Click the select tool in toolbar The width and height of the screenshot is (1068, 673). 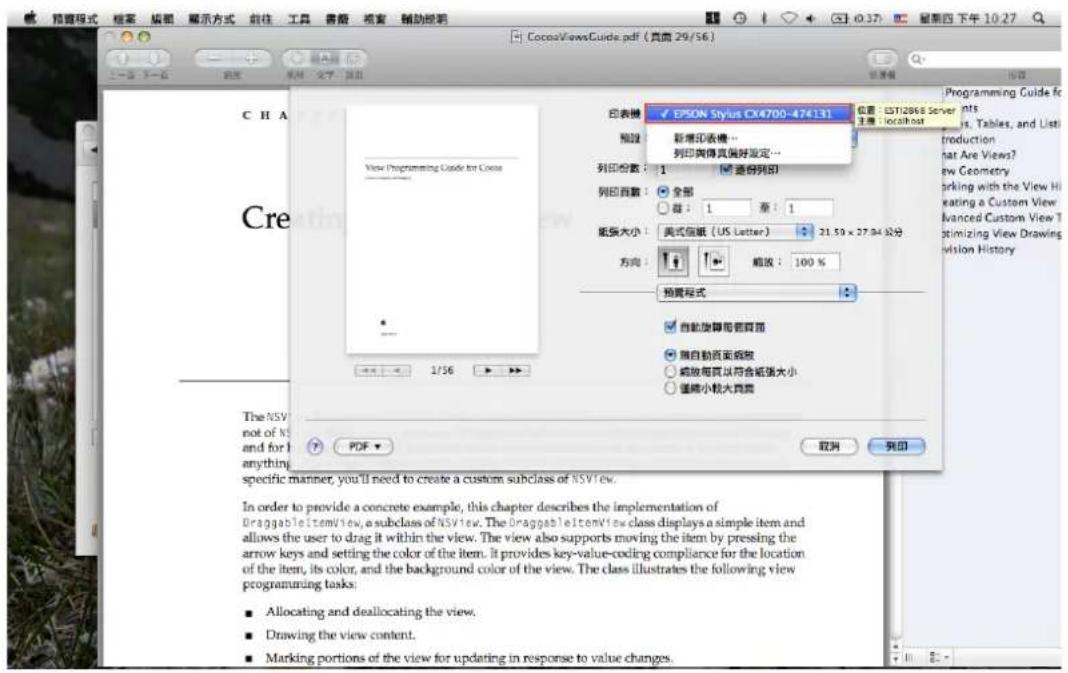pos(353,59)
